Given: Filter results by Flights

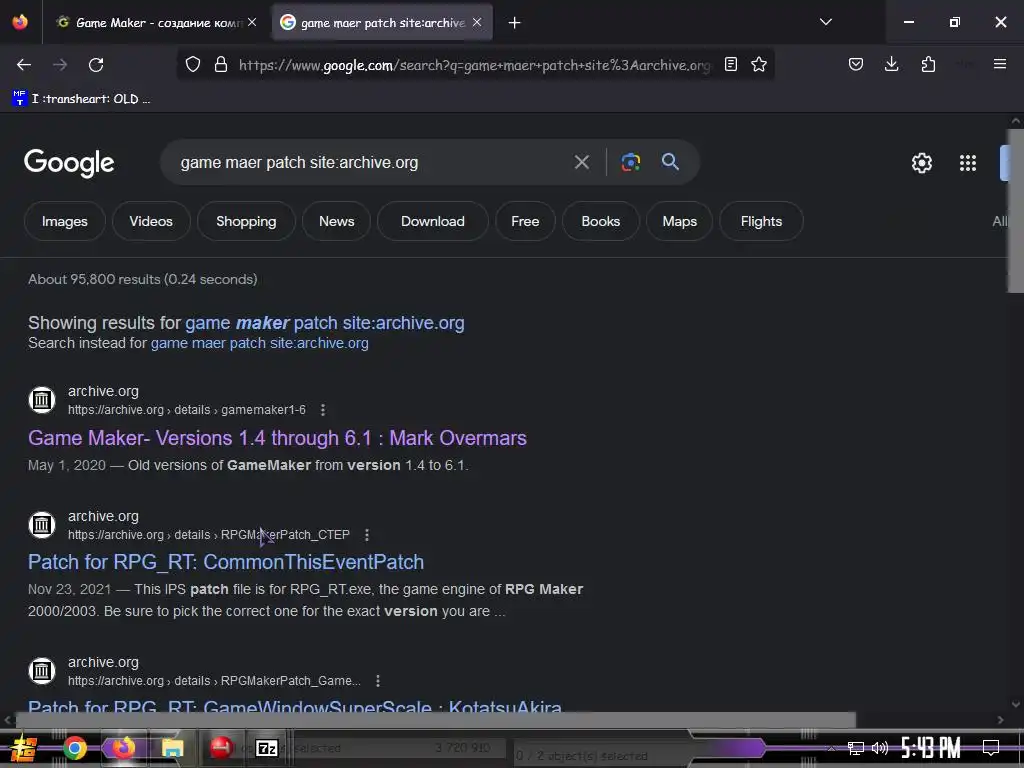Looking at the screenshot, I should [x=761, y=221].
